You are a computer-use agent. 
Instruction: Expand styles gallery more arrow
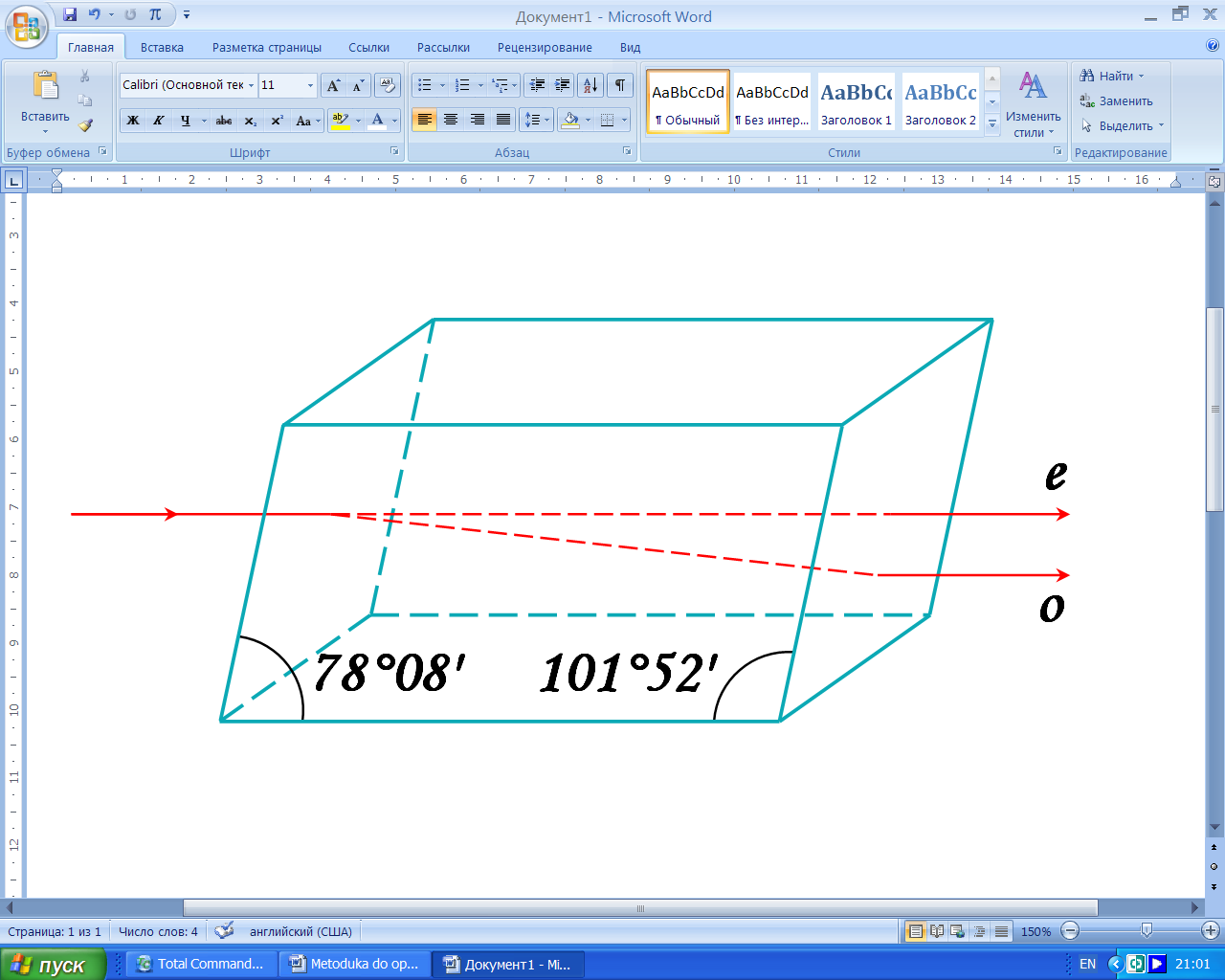click(992, 124)
